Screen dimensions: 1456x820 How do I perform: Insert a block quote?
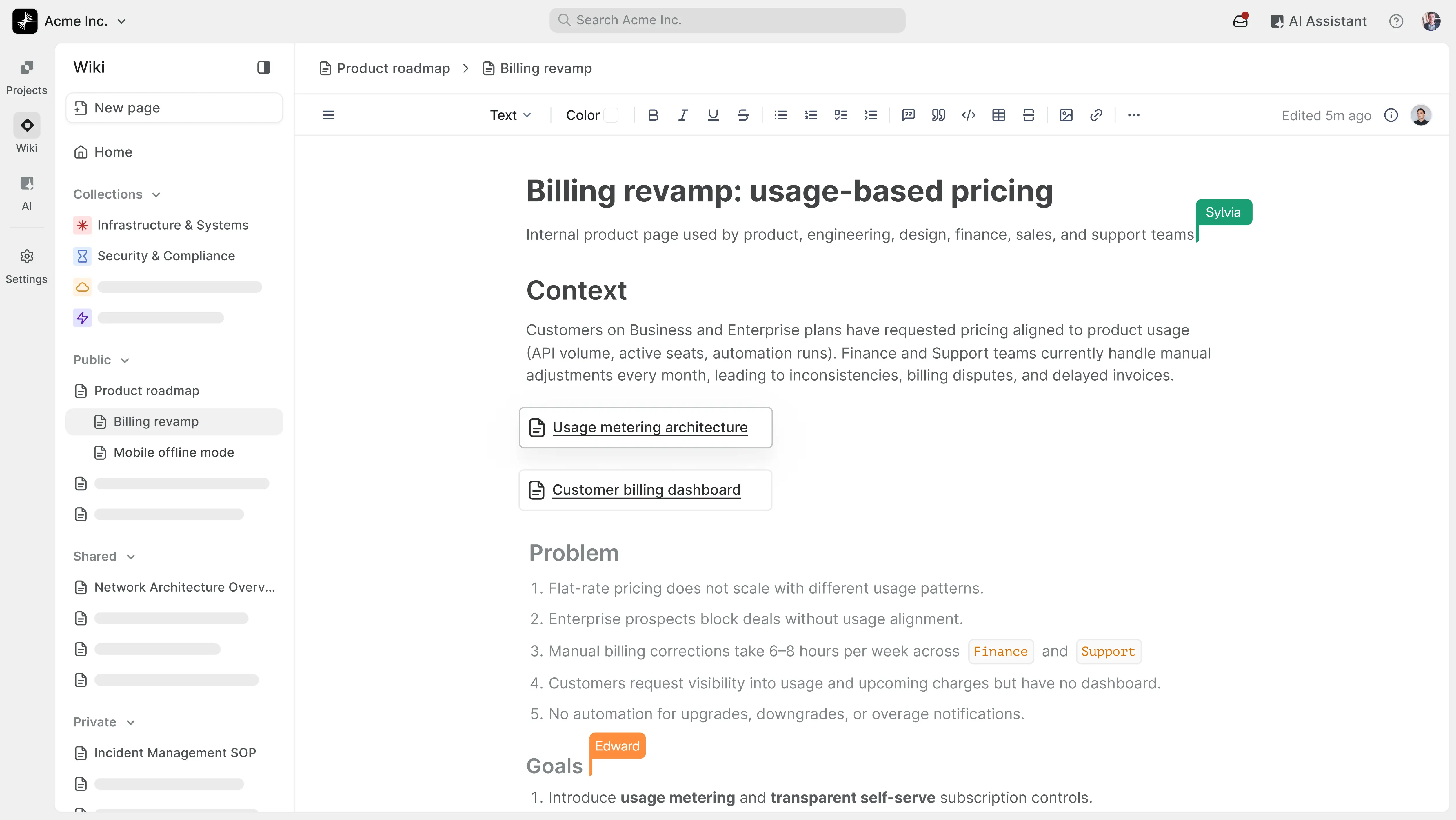(938, 115)
